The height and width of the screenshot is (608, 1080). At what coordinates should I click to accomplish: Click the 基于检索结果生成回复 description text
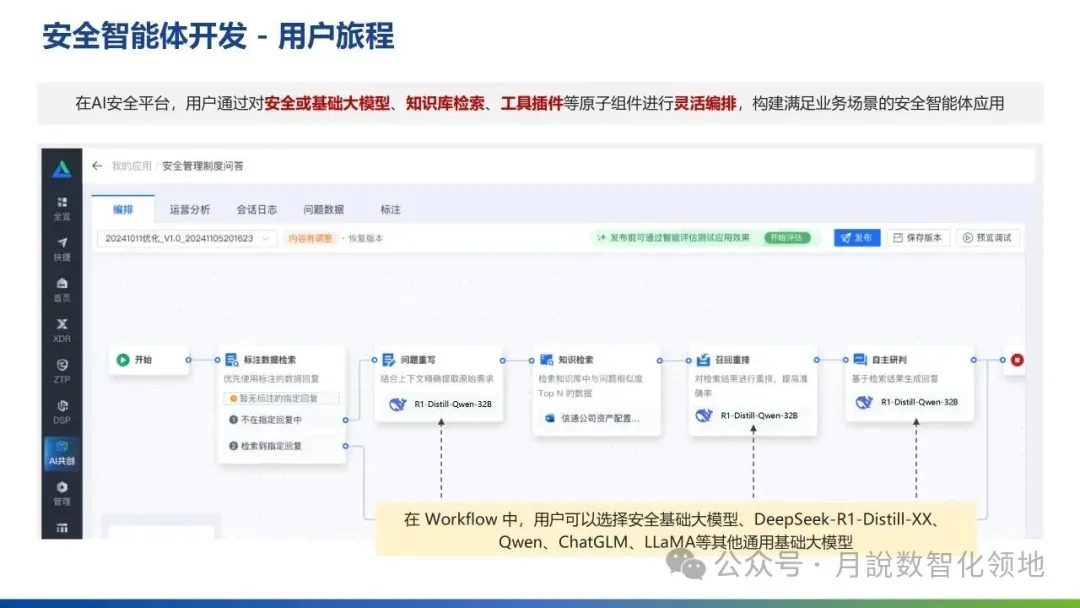[895, 379]
